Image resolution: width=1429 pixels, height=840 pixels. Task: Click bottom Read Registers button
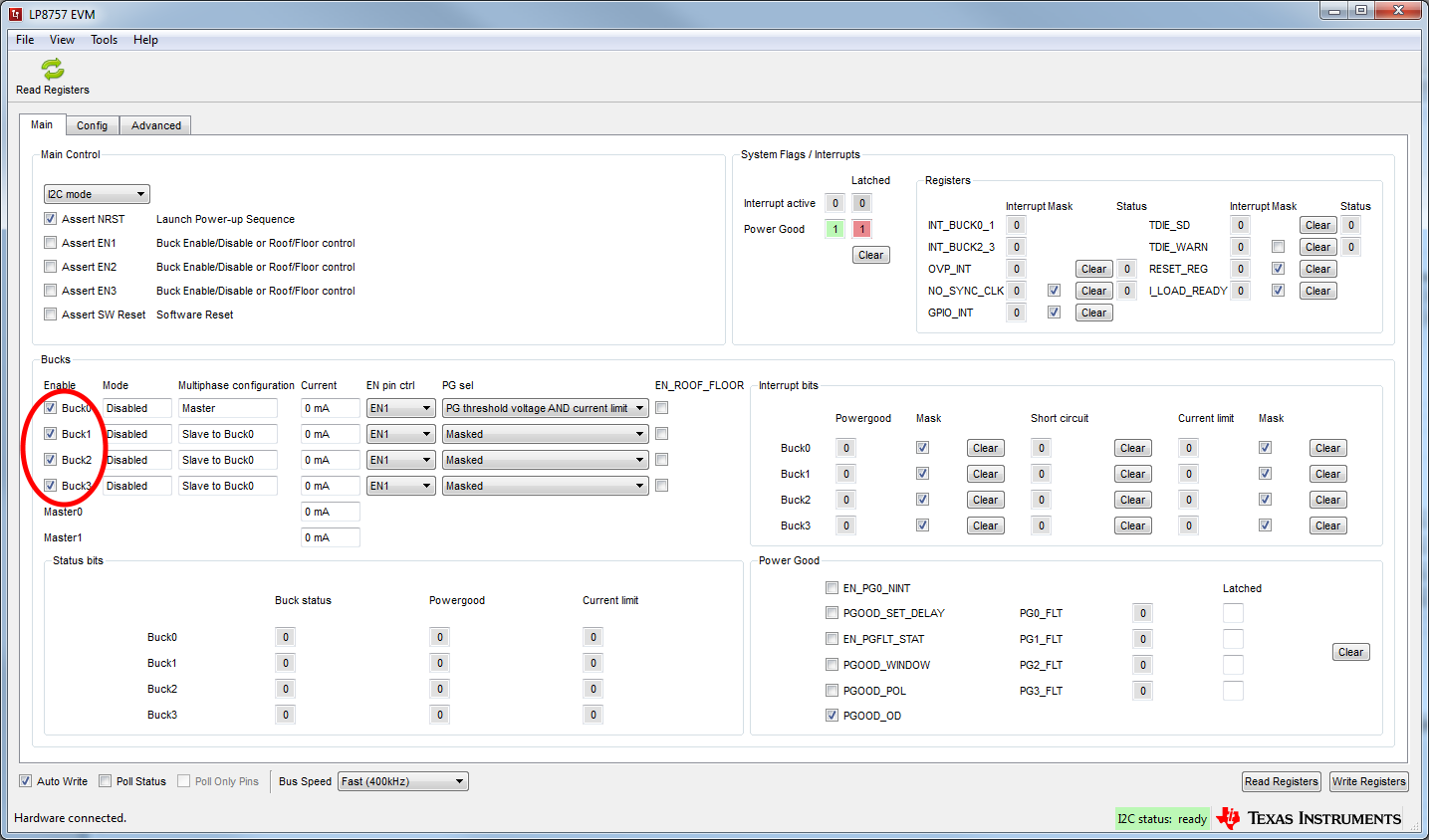tap(1282, 781)
